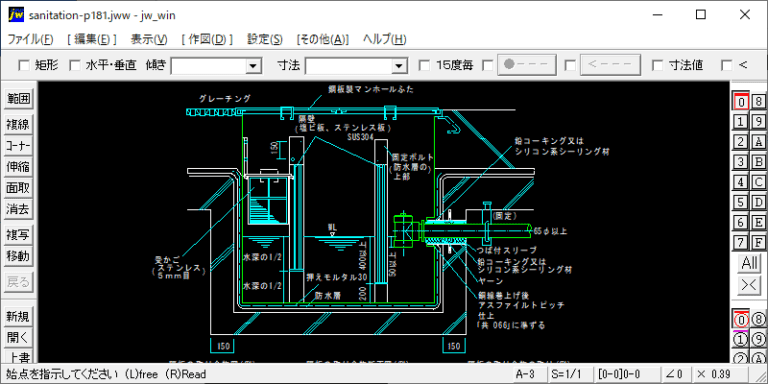Click the ●--- point line button

click(527, 65)
